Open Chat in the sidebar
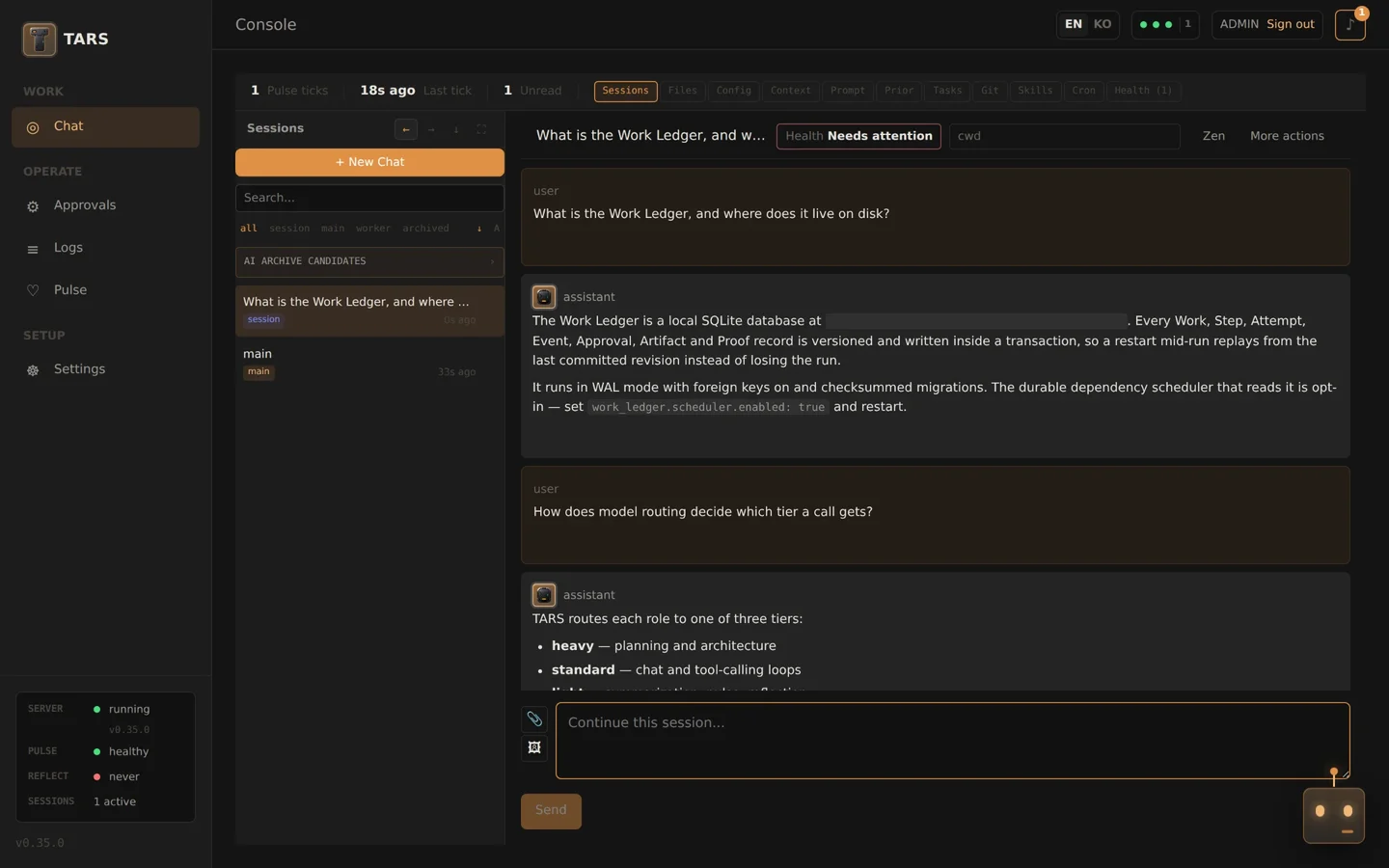 pyautogui.click(x=105, y=126)
